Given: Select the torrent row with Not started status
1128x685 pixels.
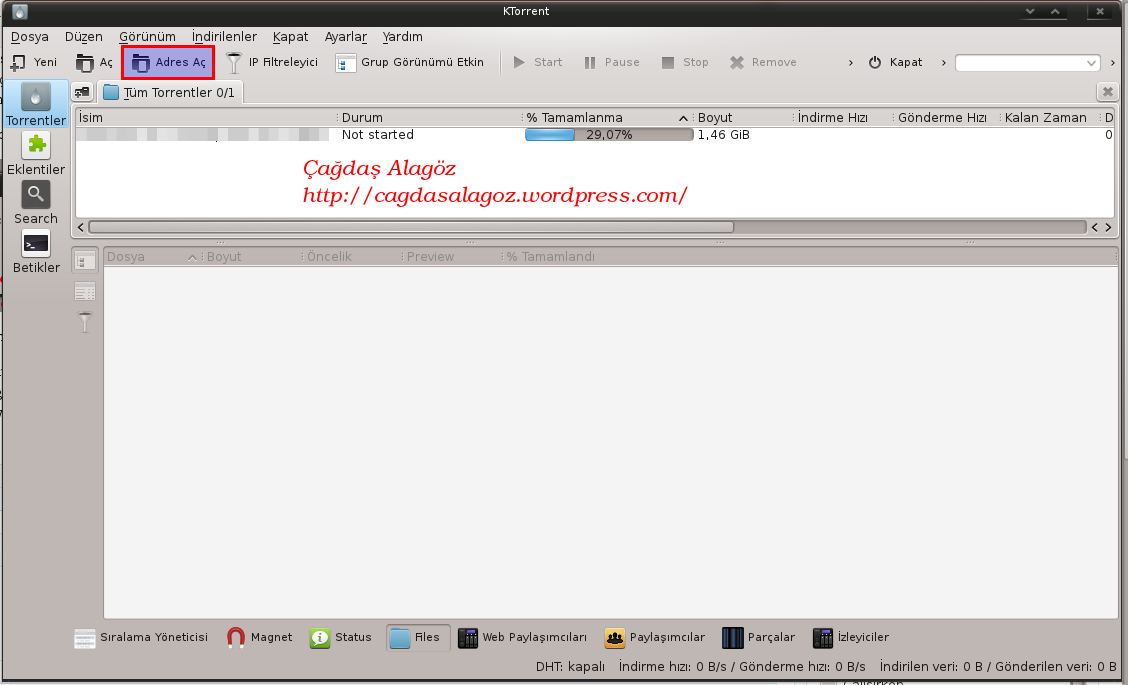Looking at the screenshot, I should [x=595, y=135].
